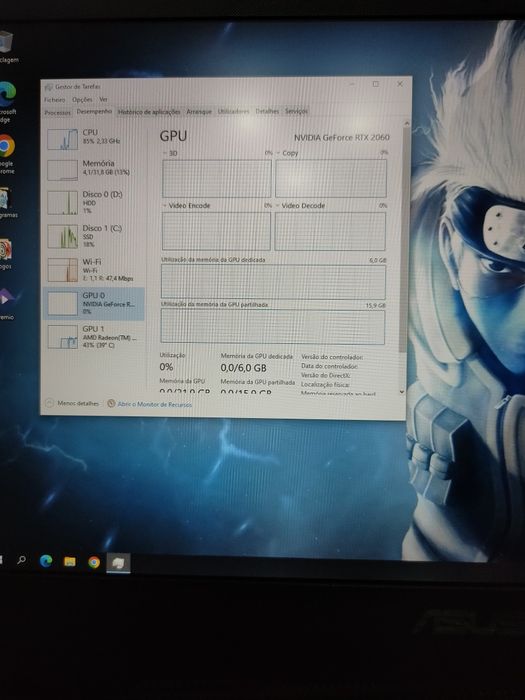Image resolution: width=525 pixels, height=700 pixels.
Task: Close the Gestor de Tarefas window
Action: point(400,83)
